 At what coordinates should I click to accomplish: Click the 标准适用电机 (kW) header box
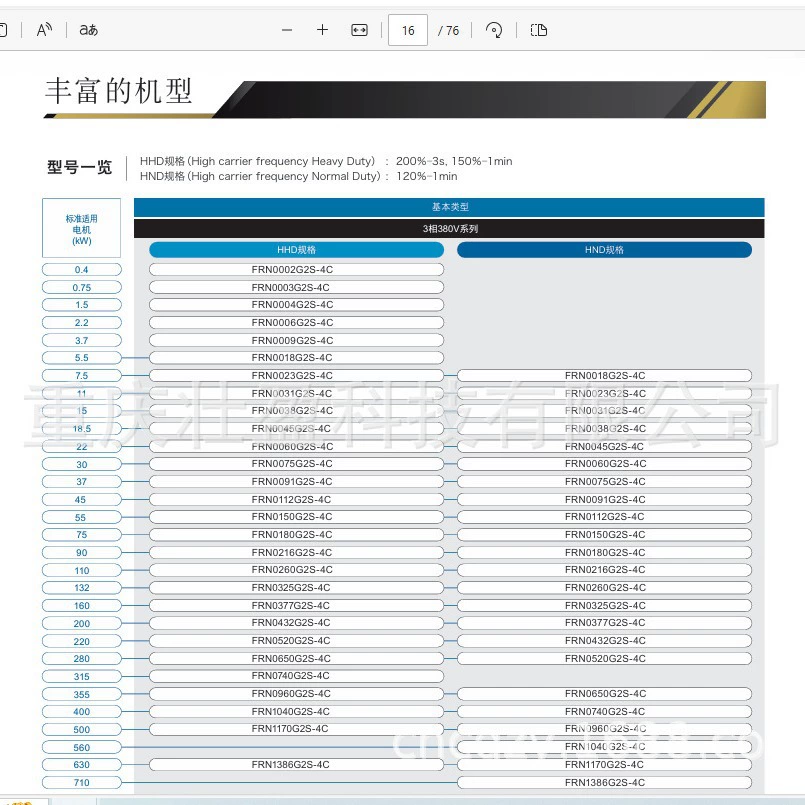[82, 228]
